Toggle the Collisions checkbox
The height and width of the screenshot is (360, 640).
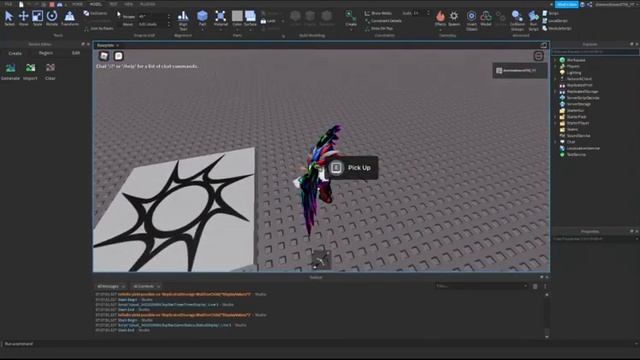click(x=95, y=13)
